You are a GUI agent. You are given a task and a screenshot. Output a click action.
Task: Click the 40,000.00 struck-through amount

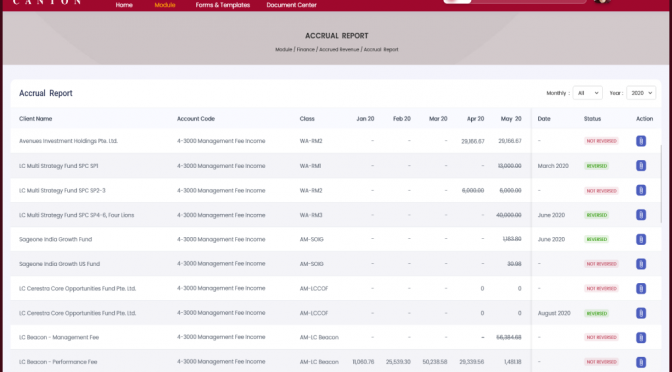point(509,215)
